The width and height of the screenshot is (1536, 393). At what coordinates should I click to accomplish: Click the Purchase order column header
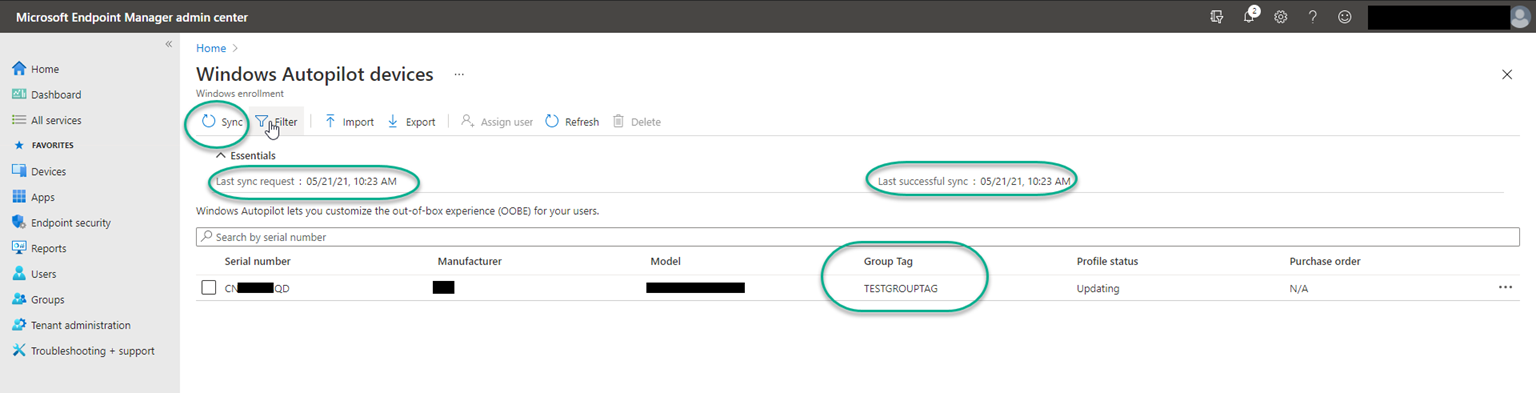[x=1325, y=262]
